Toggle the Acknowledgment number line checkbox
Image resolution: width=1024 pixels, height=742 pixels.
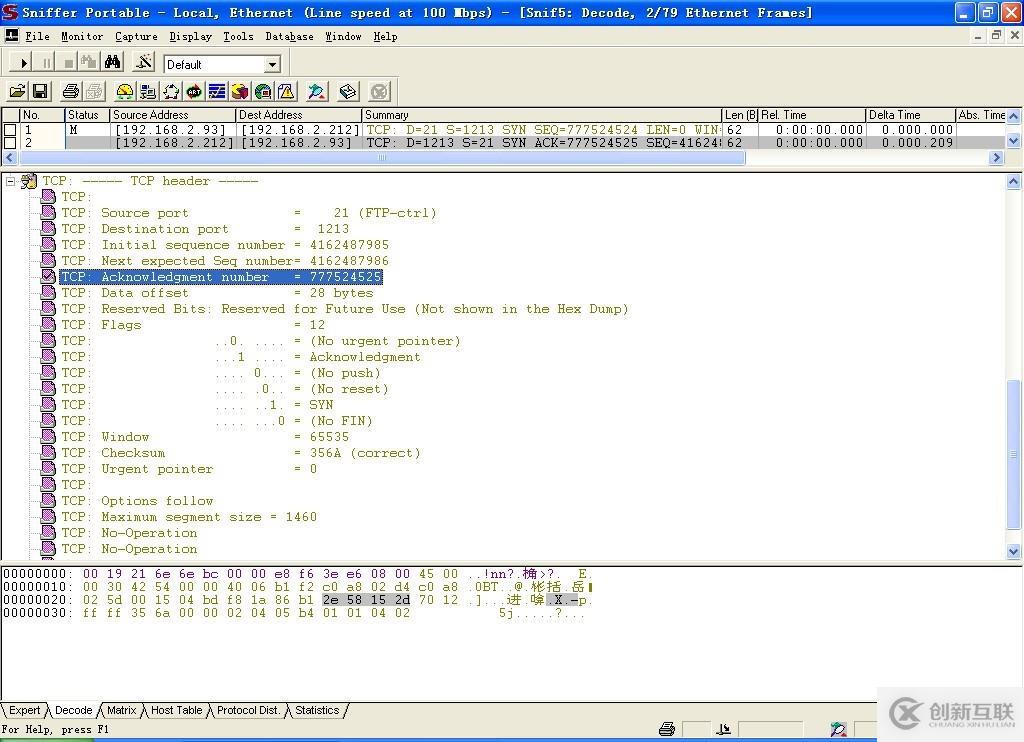[x=48, y=277]
